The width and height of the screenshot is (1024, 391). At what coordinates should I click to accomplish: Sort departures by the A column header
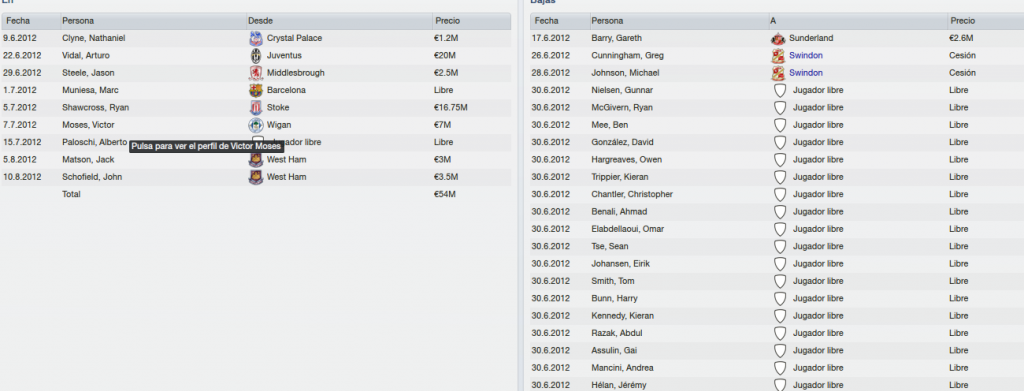[858, 21]
